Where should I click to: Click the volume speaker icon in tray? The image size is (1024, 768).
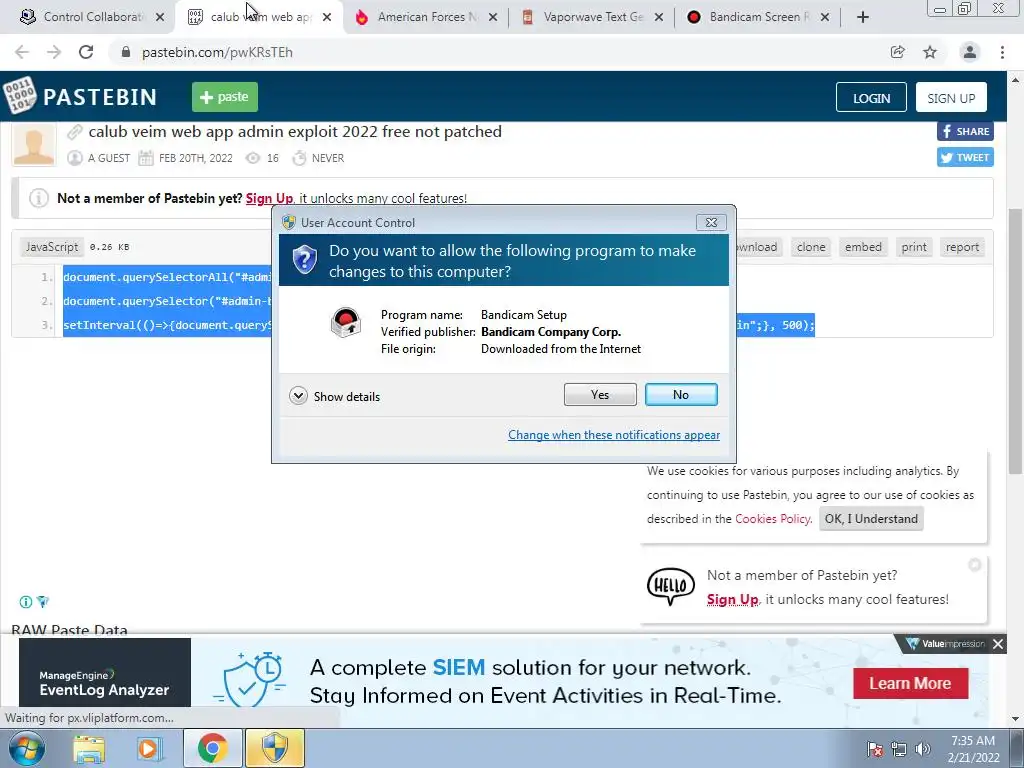(922, 749)
